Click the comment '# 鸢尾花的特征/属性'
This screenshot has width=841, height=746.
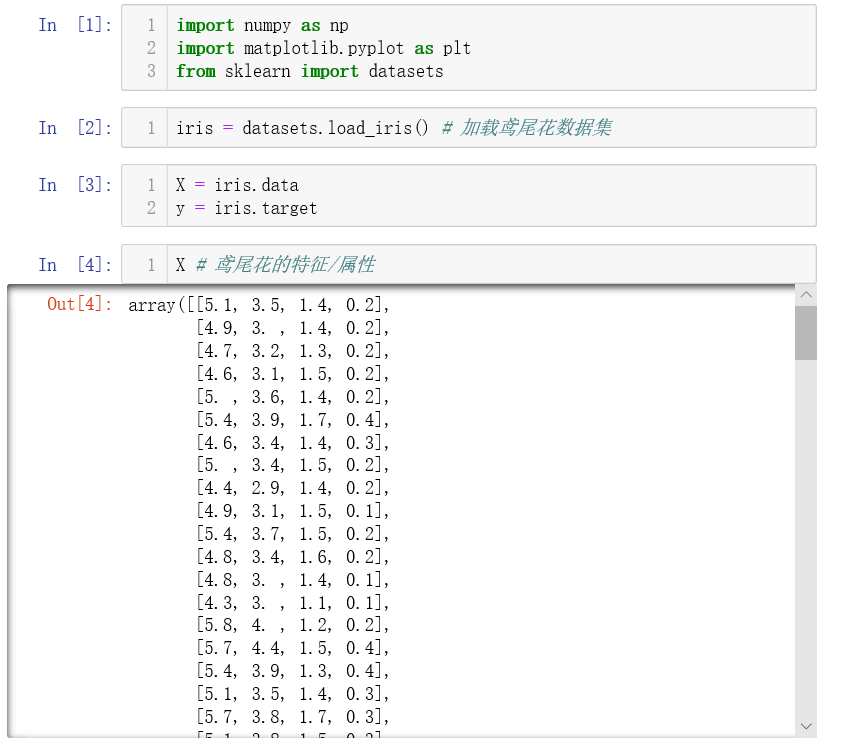[x=285, y=265]
